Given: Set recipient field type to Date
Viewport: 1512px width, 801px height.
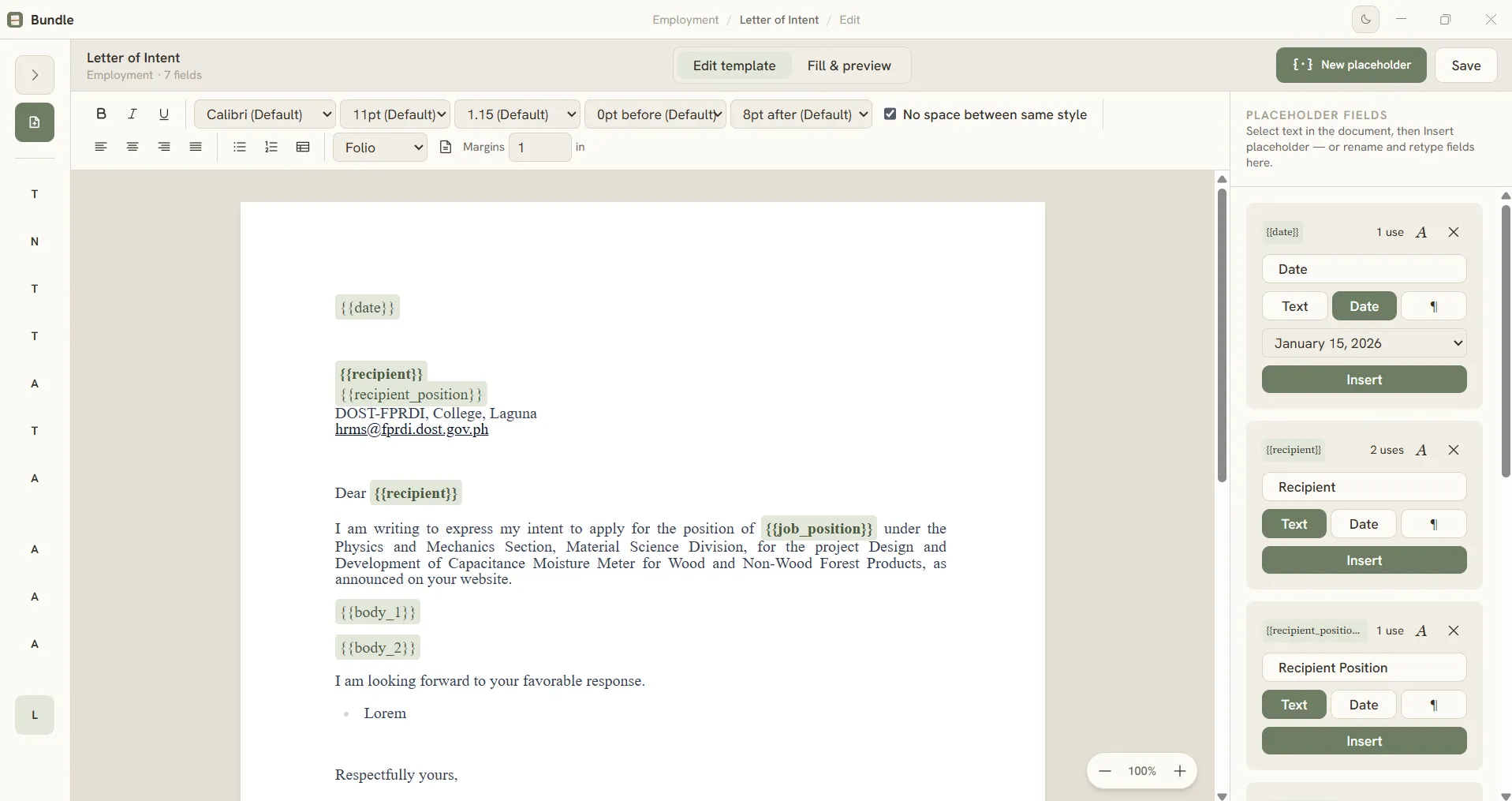Looking at the screenshot, I should (x=1364, y=524).
